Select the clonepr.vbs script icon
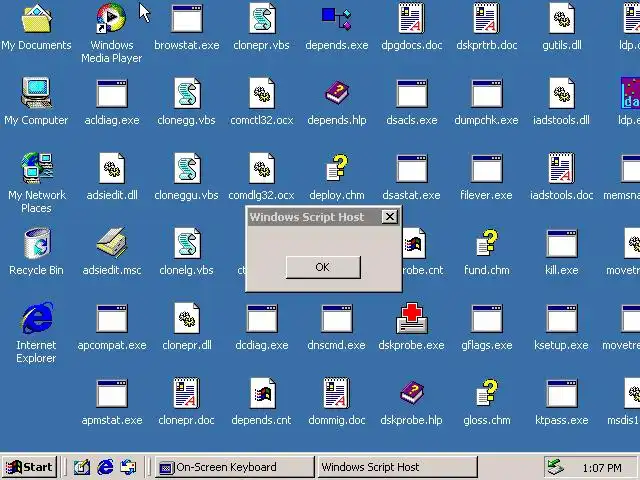This screenshot has height=480, width=640. pyautogui.click(x=262, y=19)
